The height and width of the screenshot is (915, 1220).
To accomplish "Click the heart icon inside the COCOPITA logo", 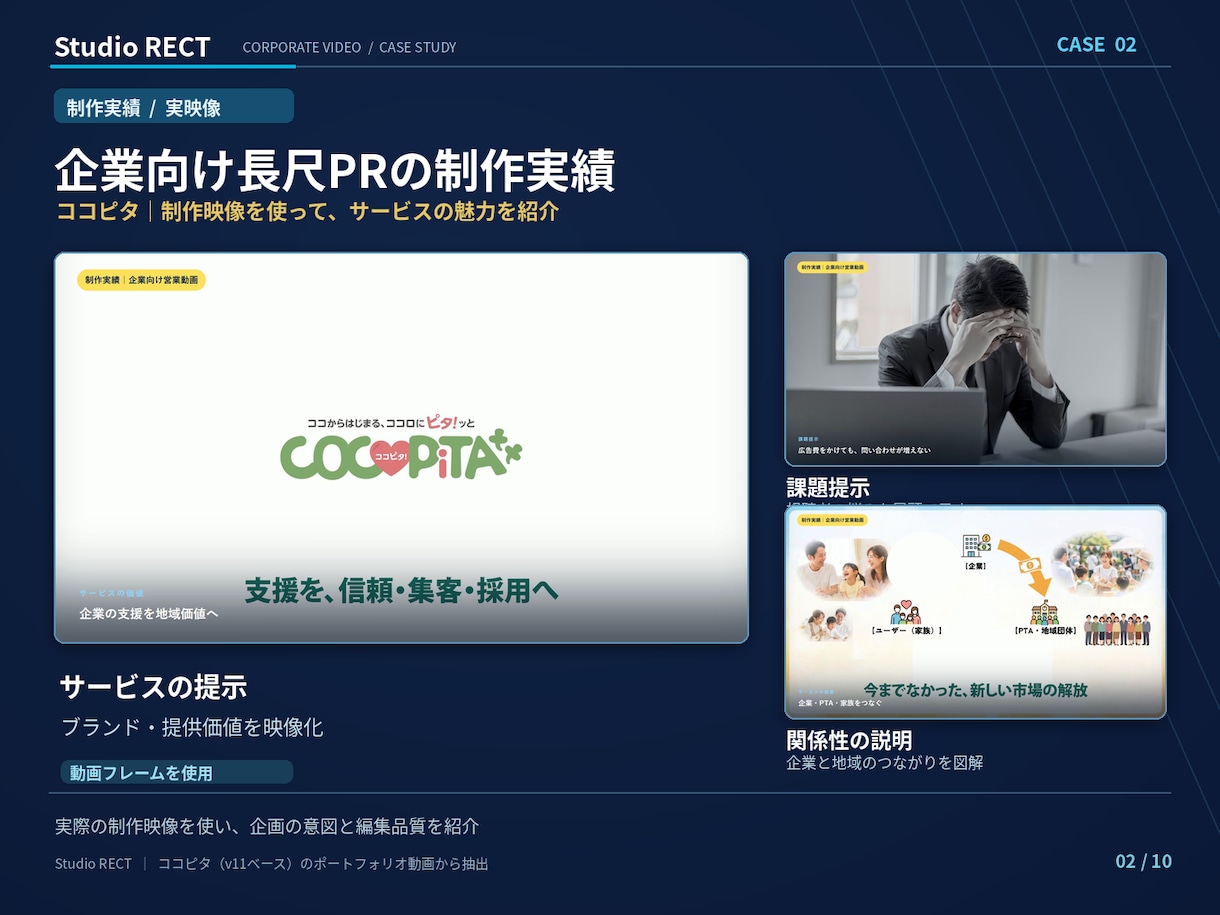I will pos(391,456).
